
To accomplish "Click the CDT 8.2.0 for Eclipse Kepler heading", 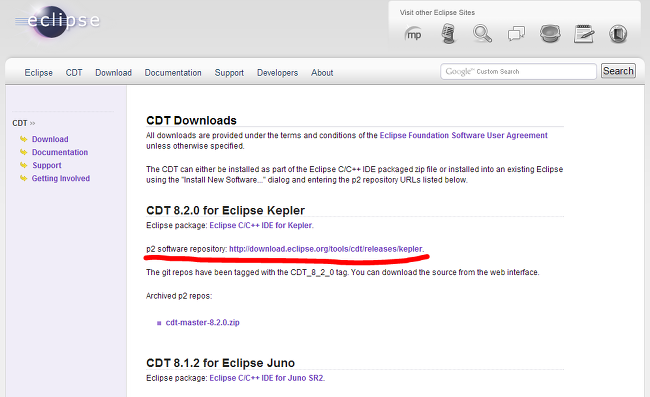I will pos(226,210).
